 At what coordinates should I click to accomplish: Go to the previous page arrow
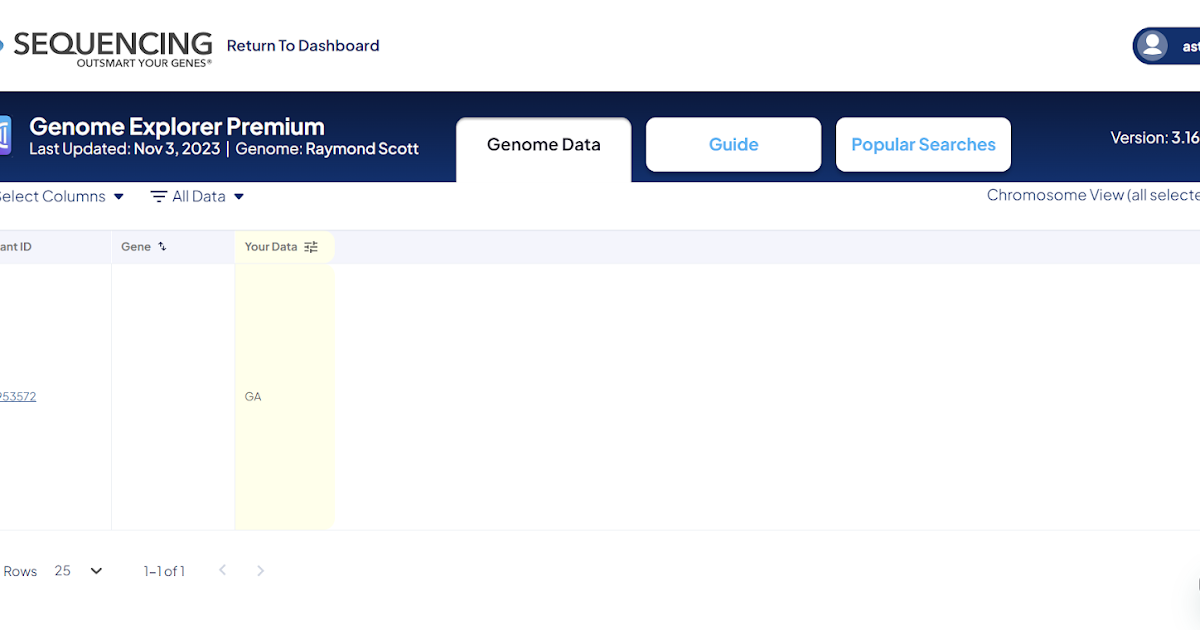[222, 570]
